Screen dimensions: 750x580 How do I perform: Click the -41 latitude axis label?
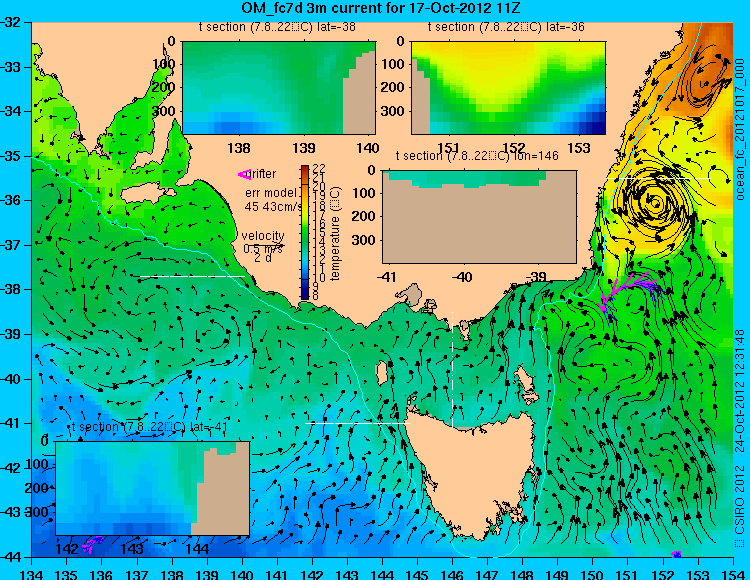[11, 424]
